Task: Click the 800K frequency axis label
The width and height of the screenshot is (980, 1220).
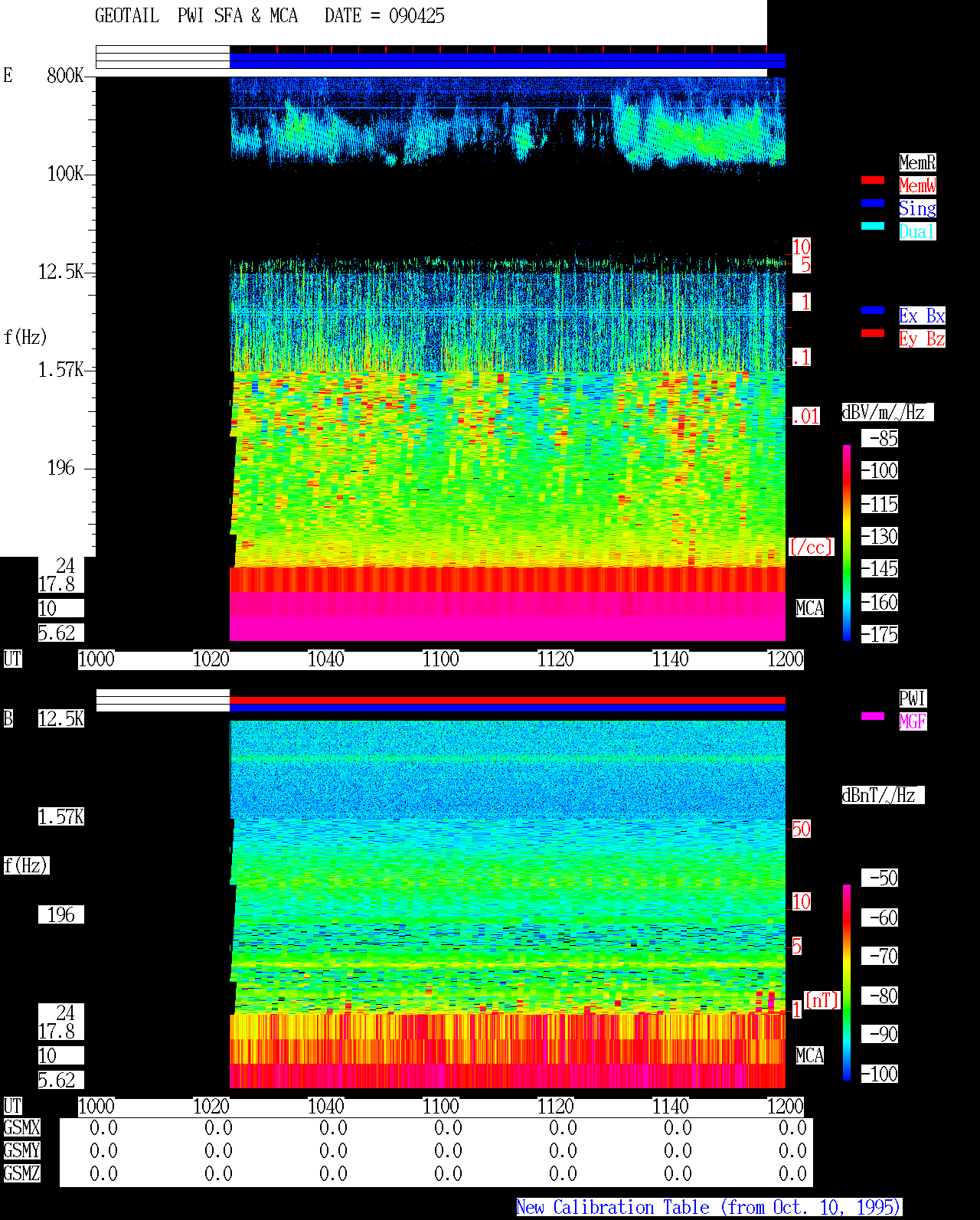Action: point(65,75)
